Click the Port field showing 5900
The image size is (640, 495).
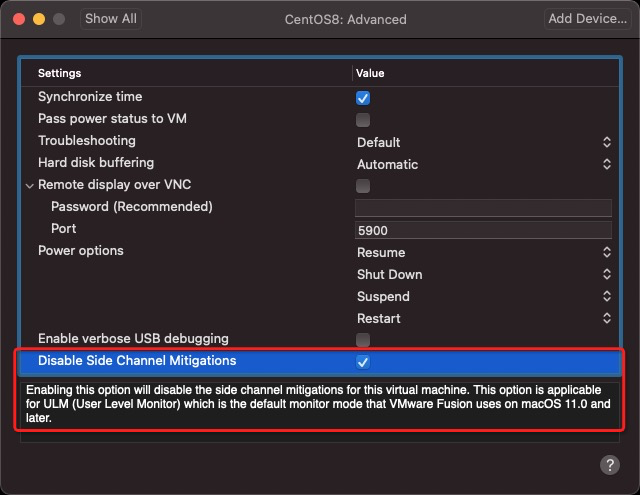(483, 230)
